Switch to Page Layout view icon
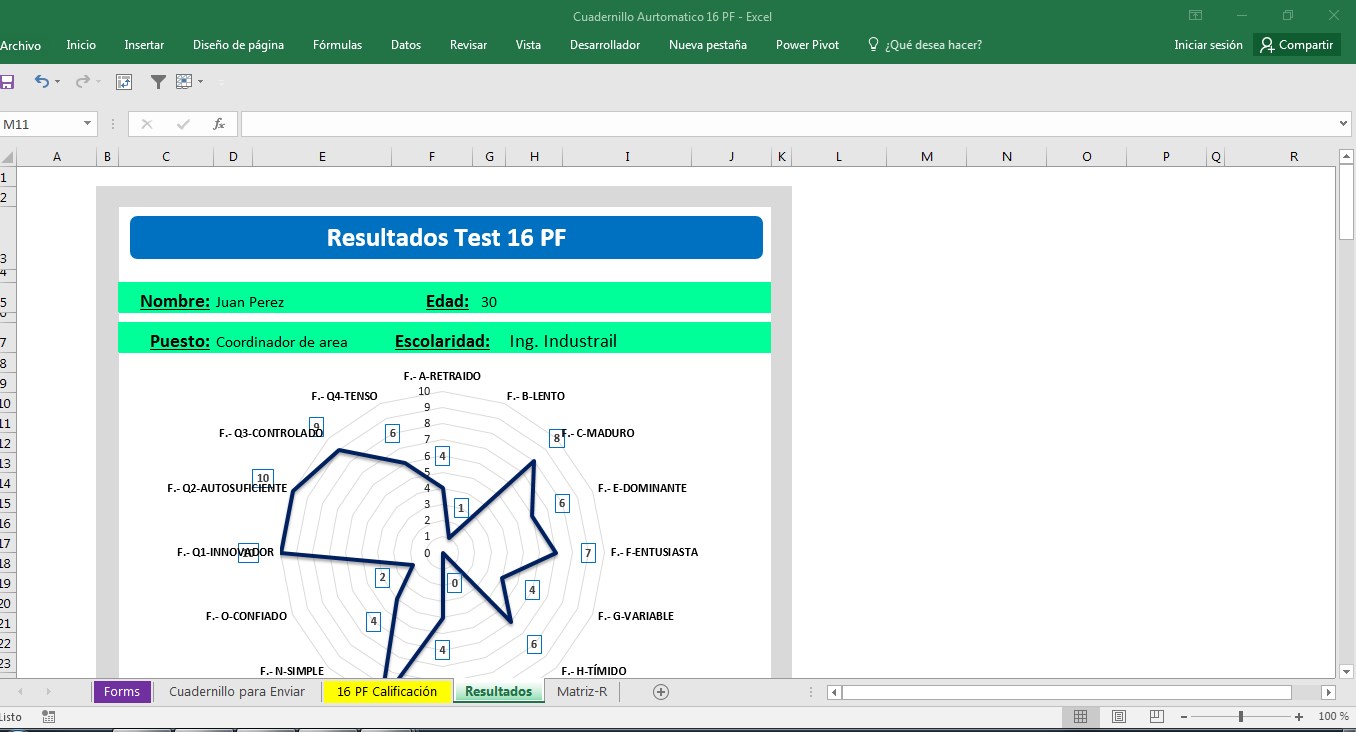The image size is (1356, 732). coord(1119,717)
